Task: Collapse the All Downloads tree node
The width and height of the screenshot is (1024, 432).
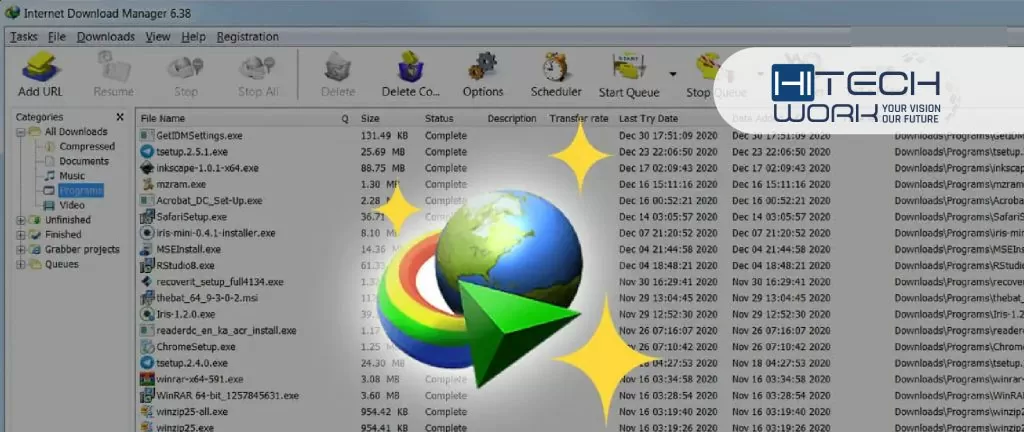Action: pos(21,132)
